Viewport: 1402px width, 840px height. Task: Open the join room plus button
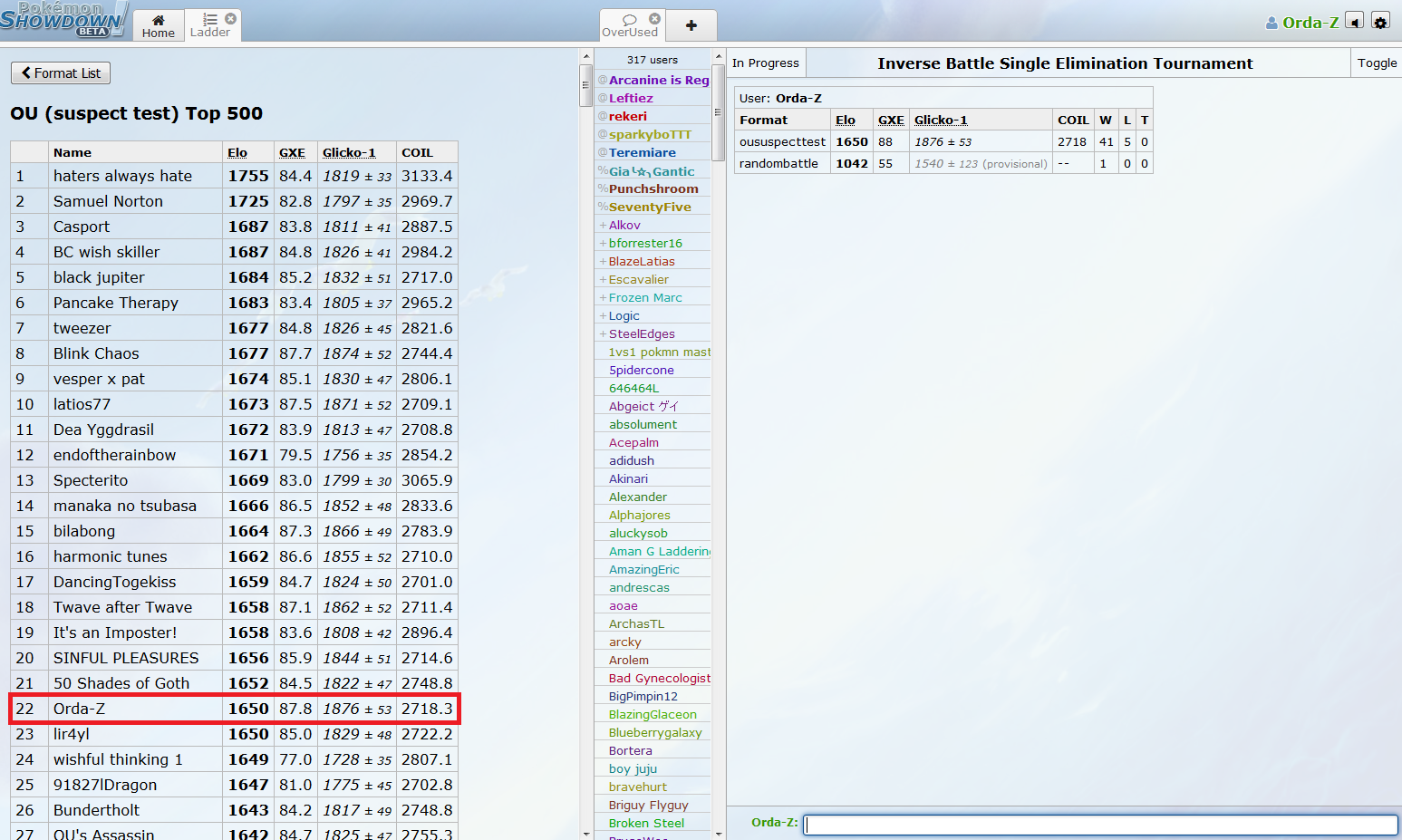(691, 25)
